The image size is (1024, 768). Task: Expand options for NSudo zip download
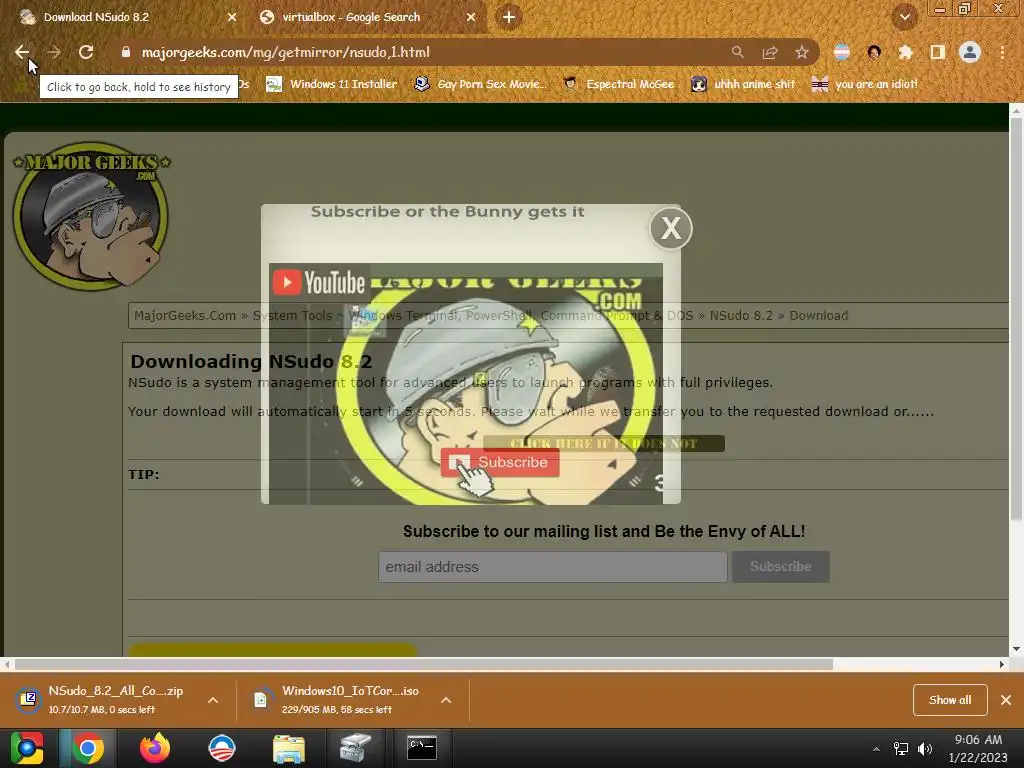(x=213, y=700)
